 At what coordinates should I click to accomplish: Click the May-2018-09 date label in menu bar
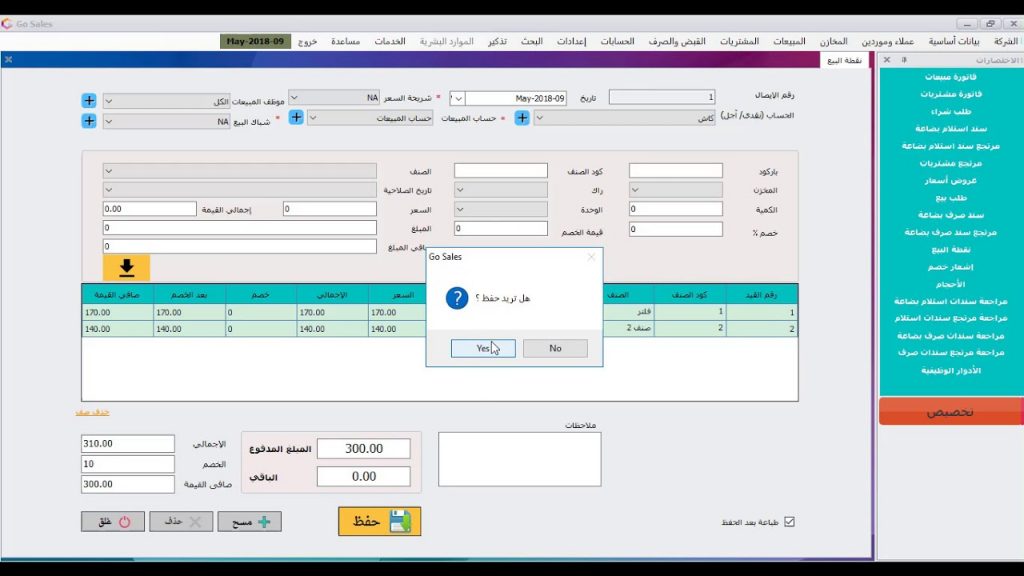tap(255, 41)
